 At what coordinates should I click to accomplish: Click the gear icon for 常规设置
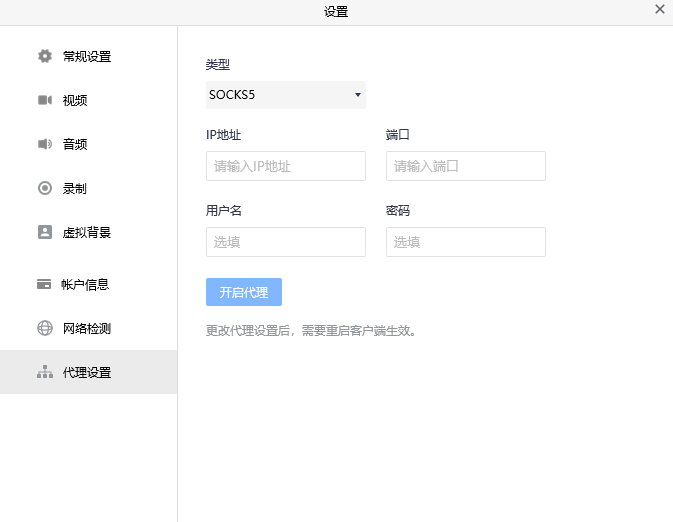[x=44, y=56]
